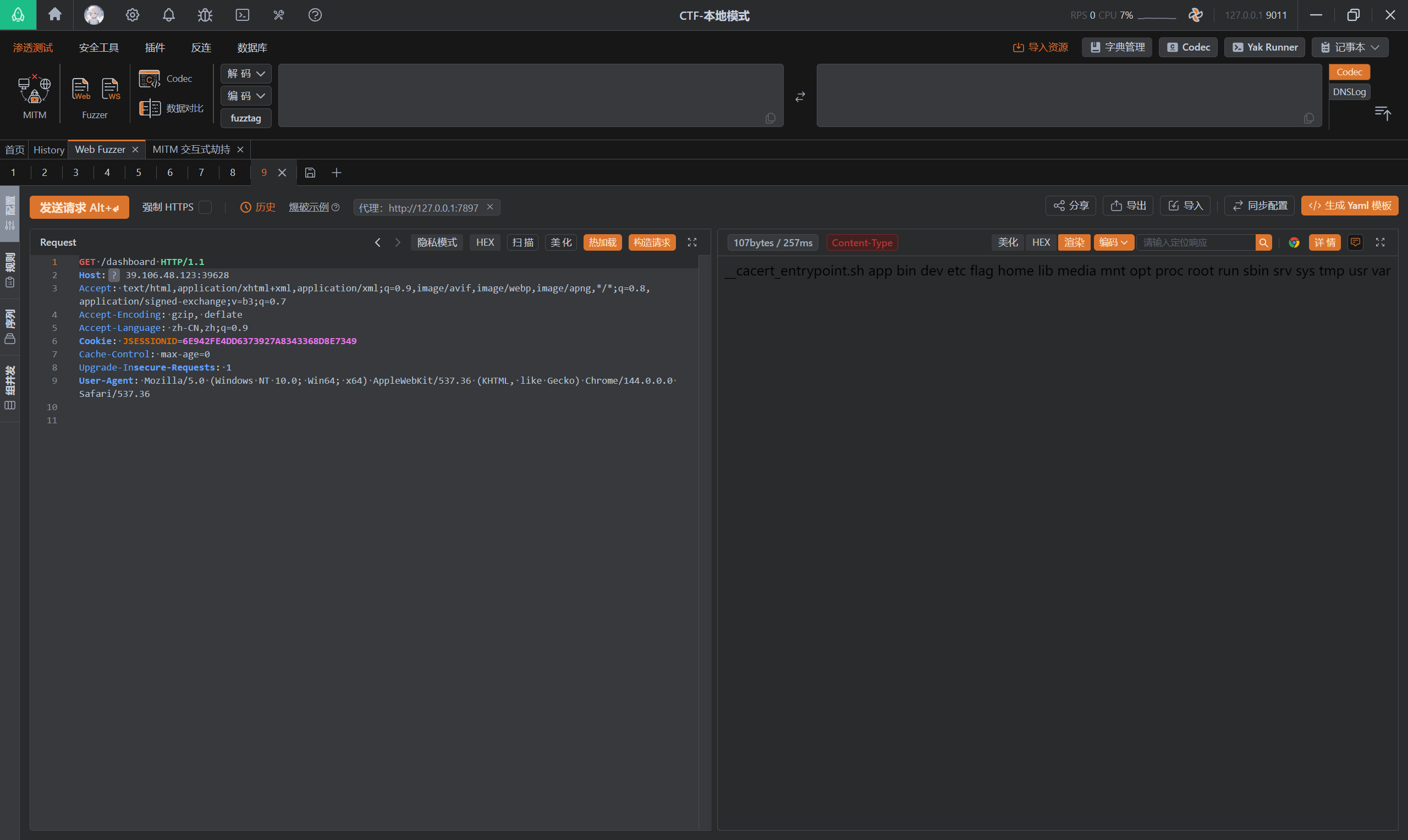1408x840 pixels.
Task: Click 生成 Yaml 模板 button
Action: tap(1350, 206)
